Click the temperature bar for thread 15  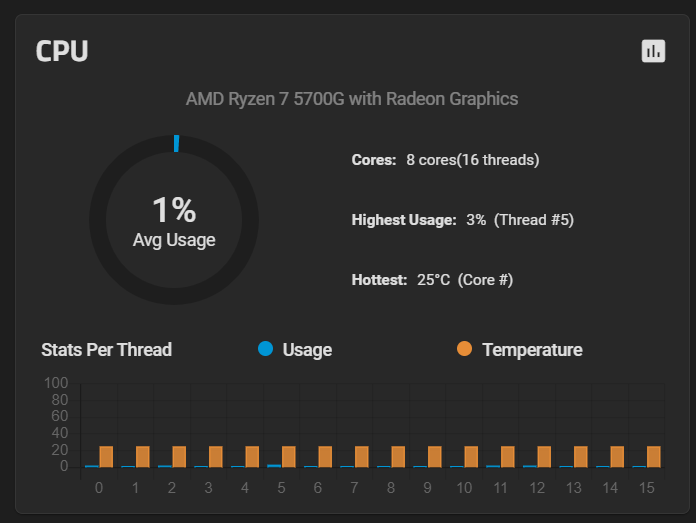point(654,457)
